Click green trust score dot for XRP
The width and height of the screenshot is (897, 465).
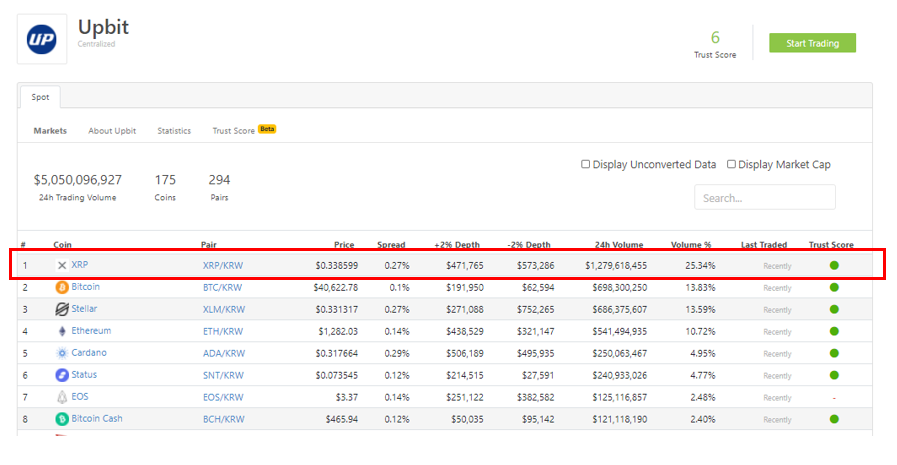834,265
